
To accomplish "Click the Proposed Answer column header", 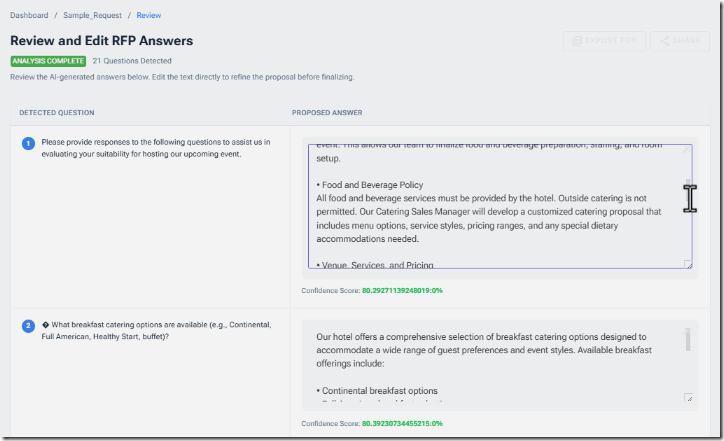I will click(x=327, y=113).
